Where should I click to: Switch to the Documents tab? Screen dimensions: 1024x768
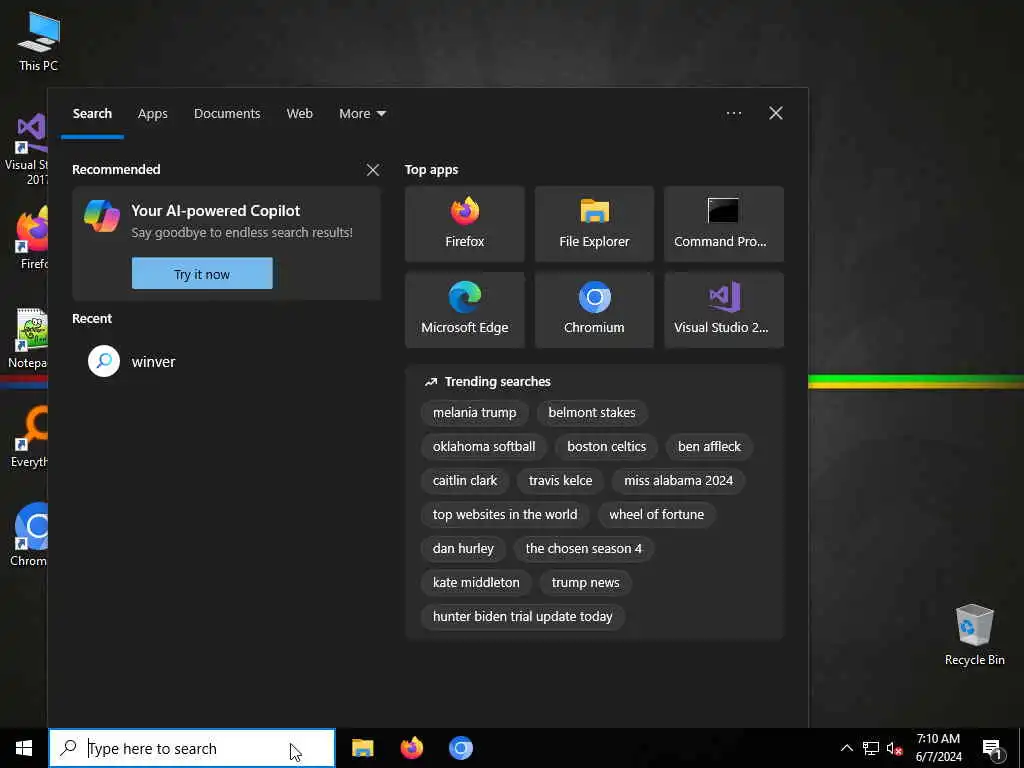point(227,114)
